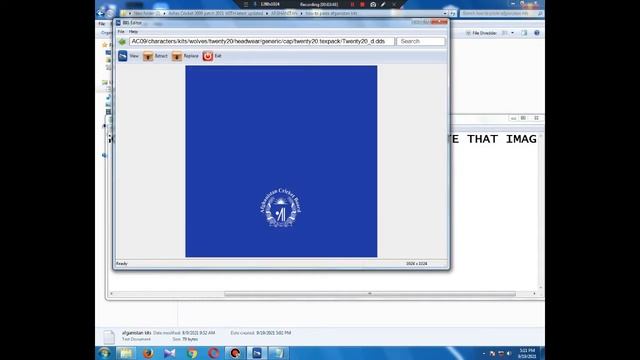Viewport: 640px width, 360px height.
Task: Open File Explorer from the taskbar
Action: point(126,353)
